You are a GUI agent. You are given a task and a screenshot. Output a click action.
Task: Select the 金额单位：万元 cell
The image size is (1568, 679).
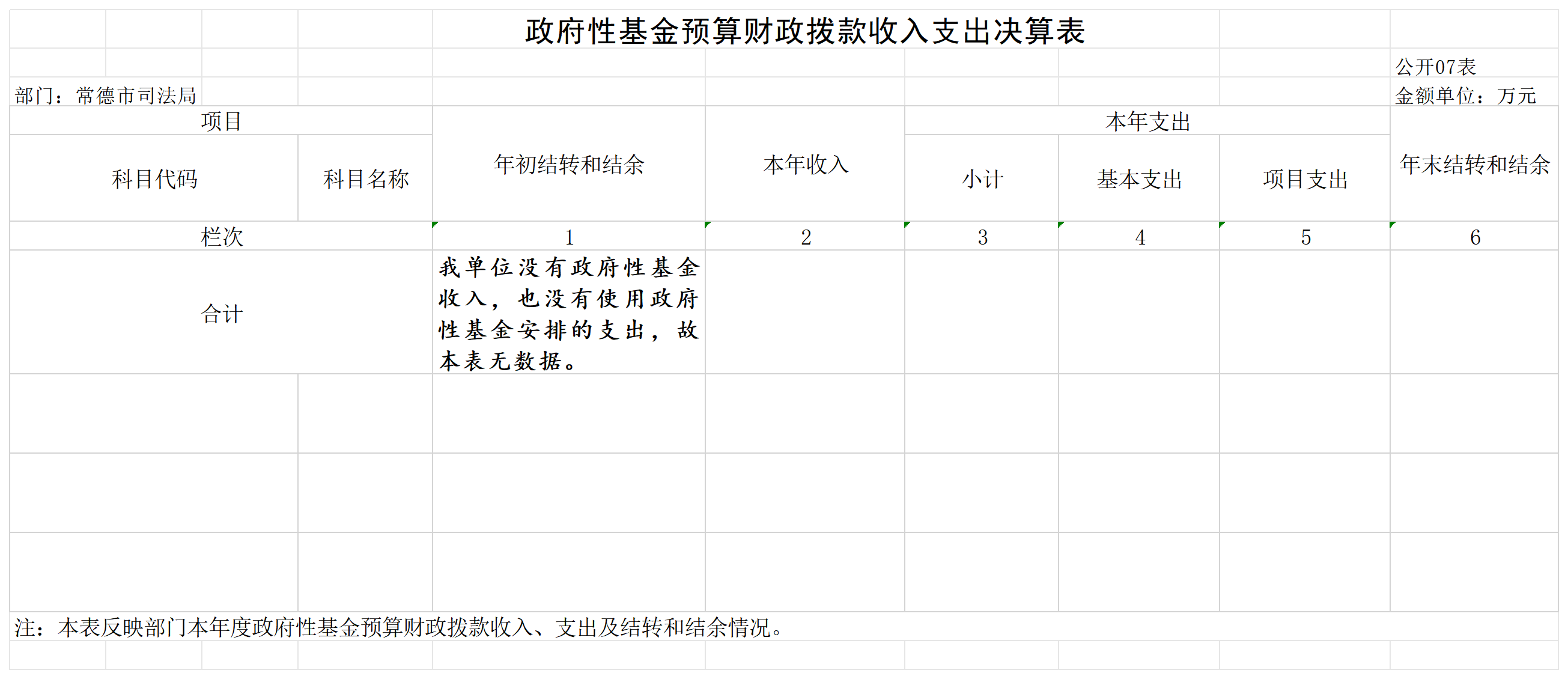(1465, 95)
